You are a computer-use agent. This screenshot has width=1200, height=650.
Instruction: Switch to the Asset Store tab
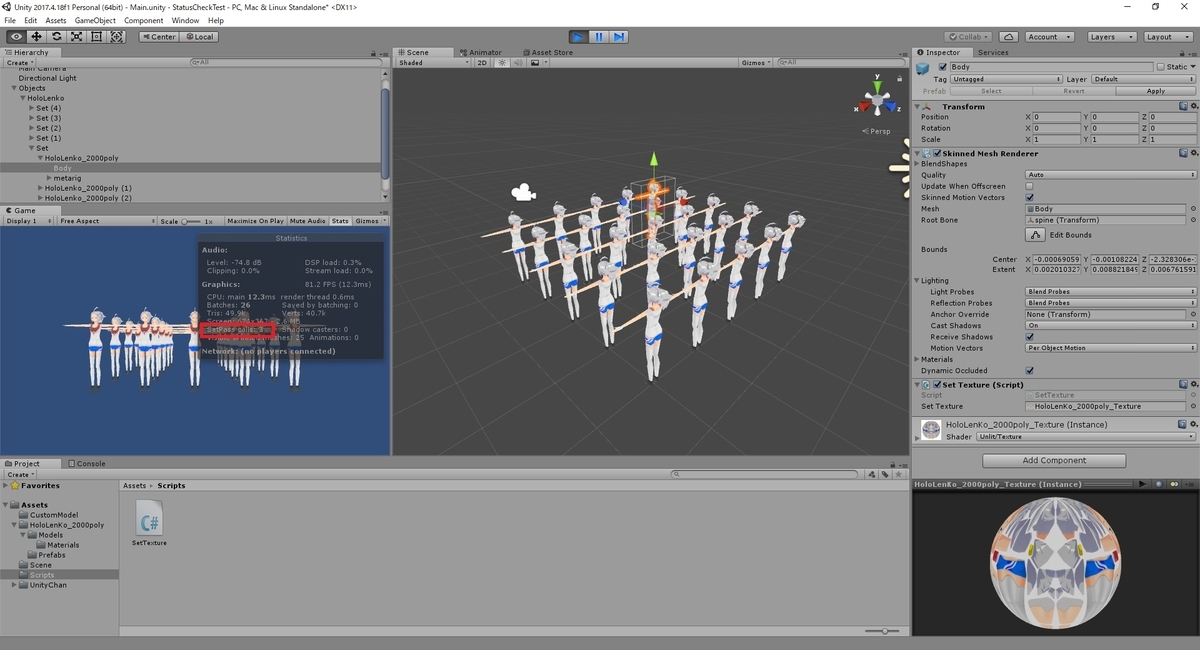point(548,52)
